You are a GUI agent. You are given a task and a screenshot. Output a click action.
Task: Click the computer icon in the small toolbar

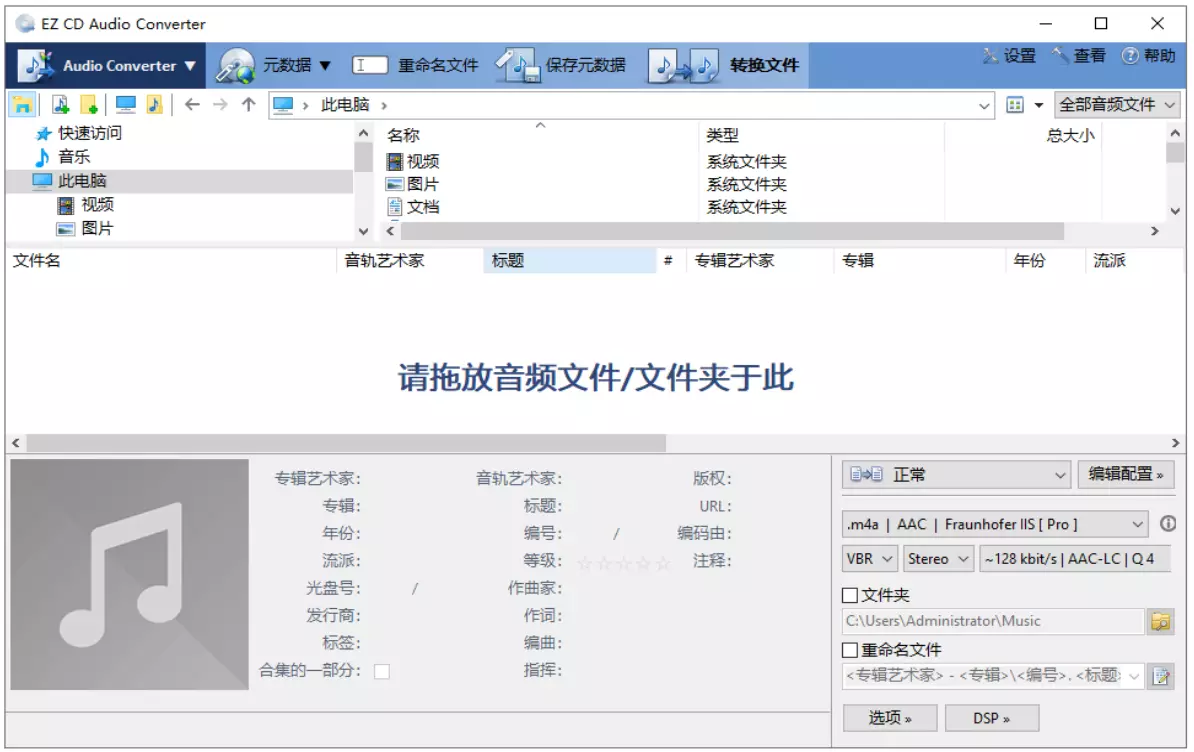click(x=126, y=105)
